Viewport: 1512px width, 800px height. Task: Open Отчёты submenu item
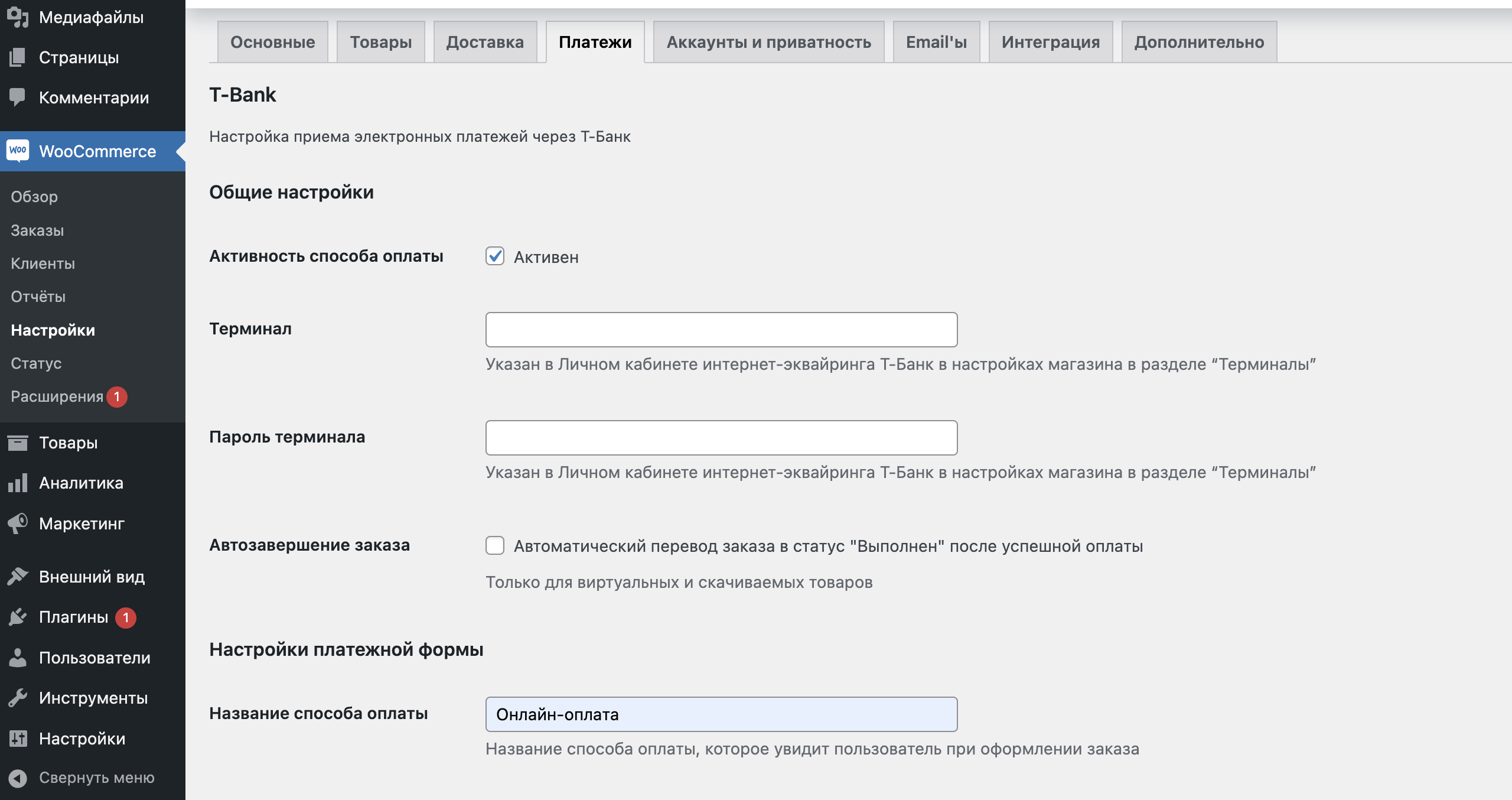point(38,297)
